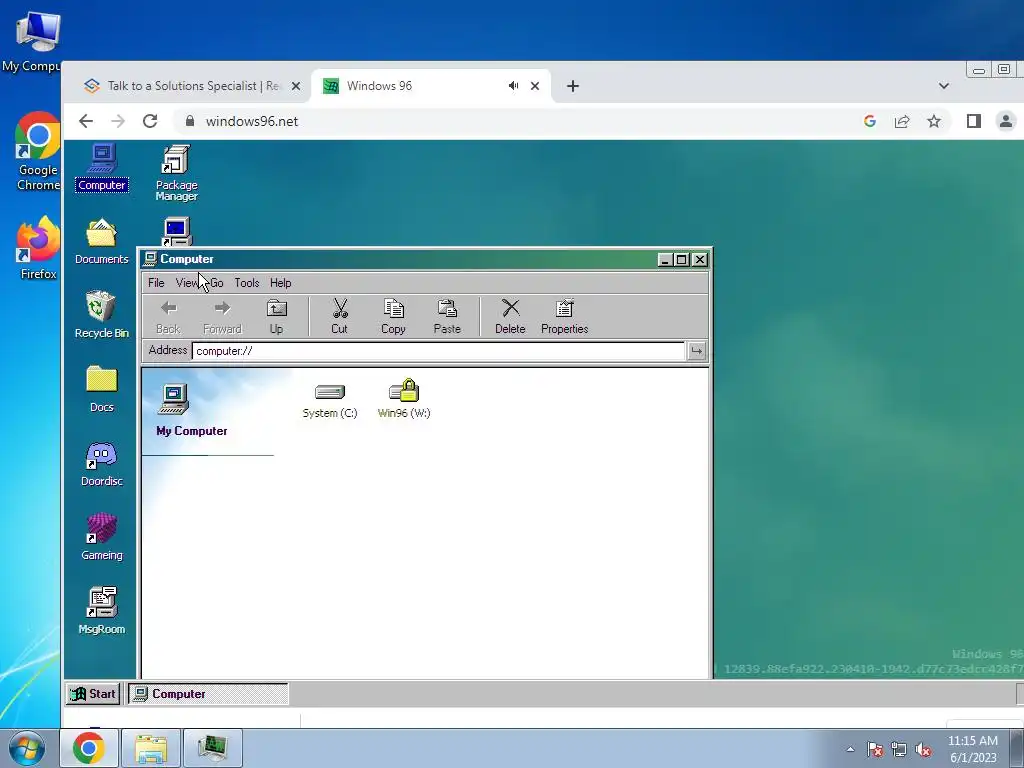Open the View menu

coord(187,283)
